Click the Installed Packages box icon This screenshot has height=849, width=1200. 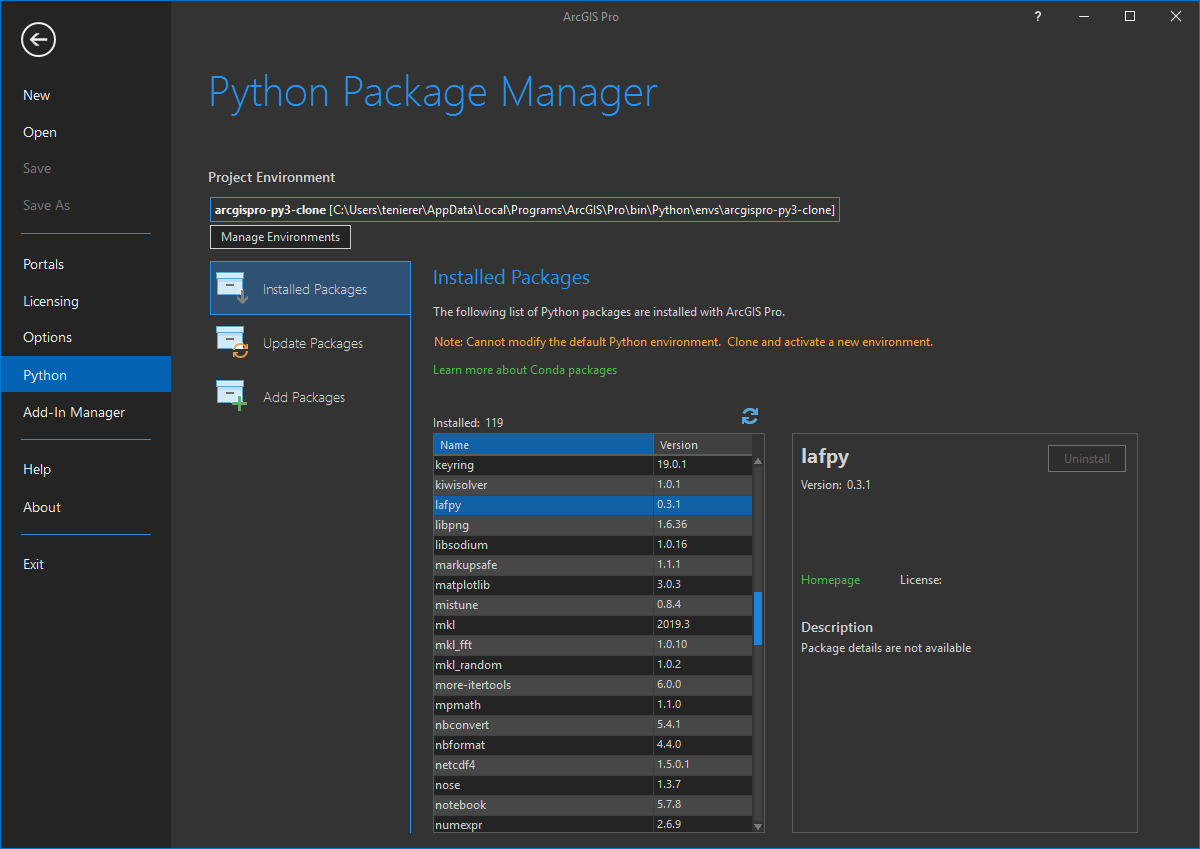(x=232, y=287)
